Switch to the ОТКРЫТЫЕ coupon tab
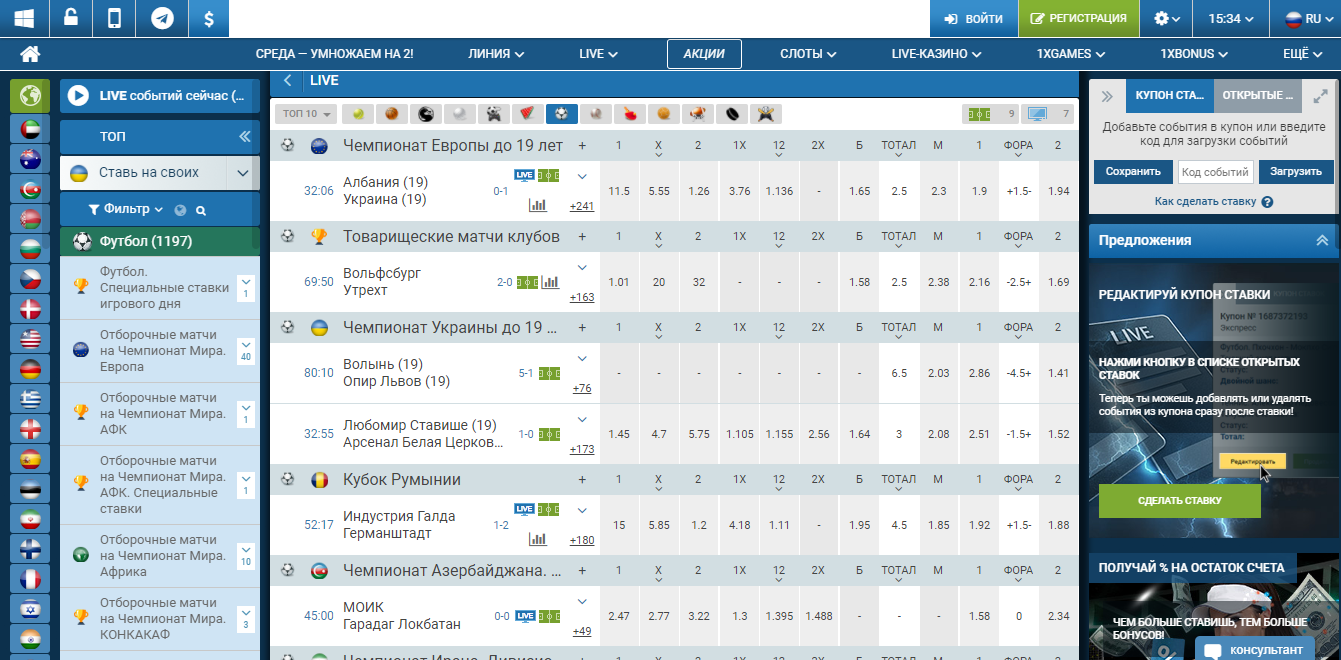Viewport: 1341px width, 660px height. [x=1258, y=96]
